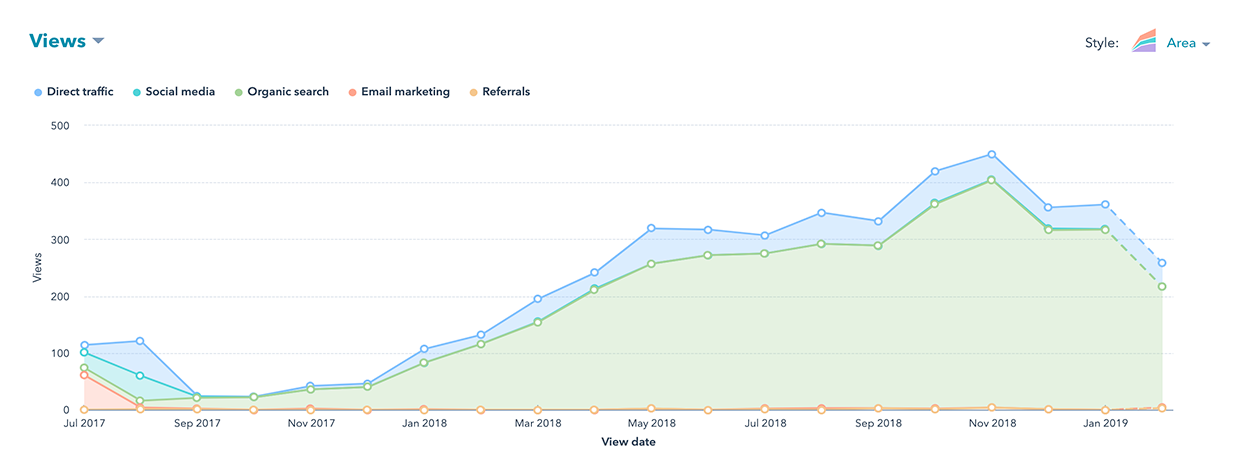Select Direct traffic point at May 2018
This screenshot has height=473, width=1235.
[651, 228]
